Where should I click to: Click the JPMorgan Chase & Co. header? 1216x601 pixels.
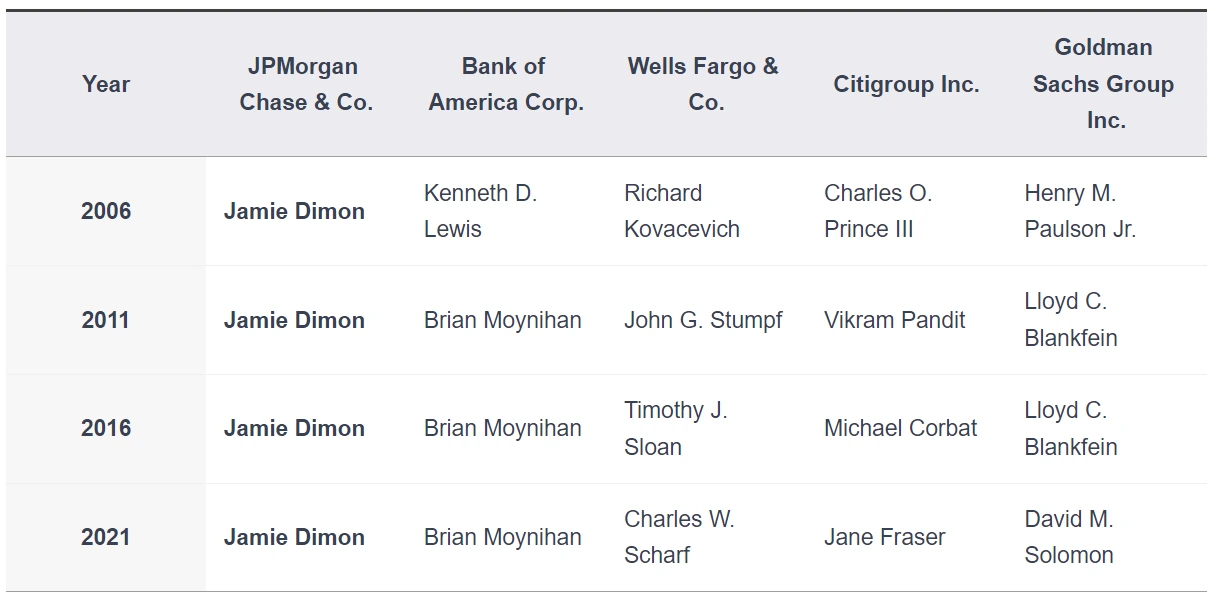pyautogui.click(x=306, y=84)
